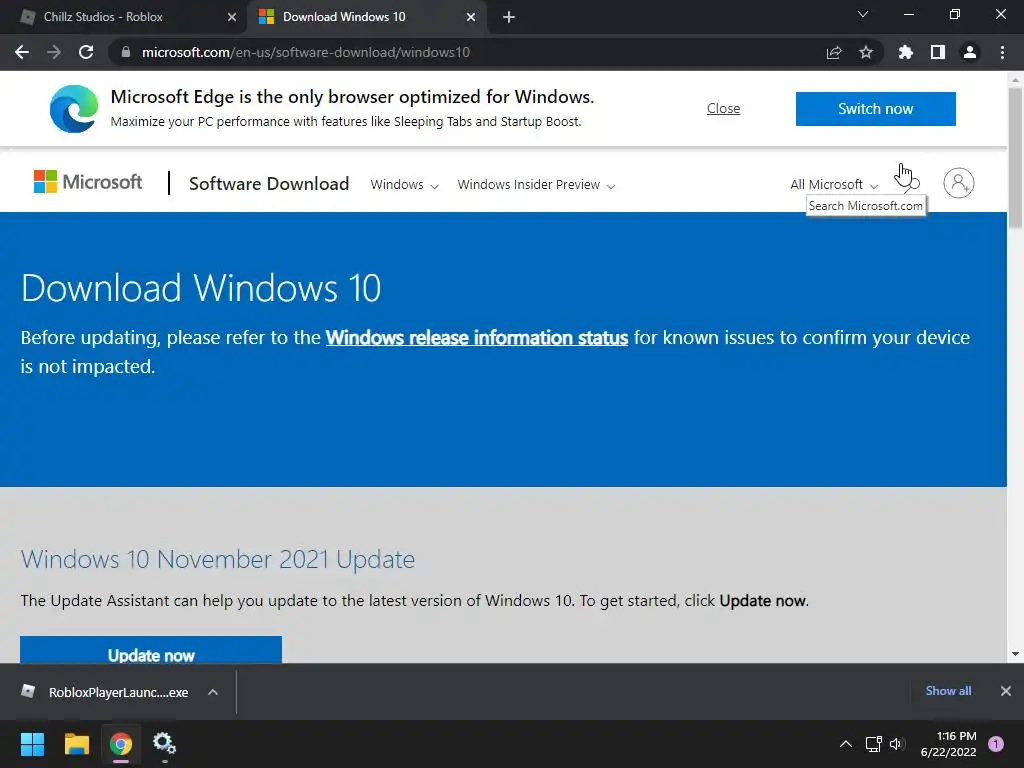Click Chrome icon in taskbar
The height and width of the screenshot is (768, 1024).
click(121, 744)
